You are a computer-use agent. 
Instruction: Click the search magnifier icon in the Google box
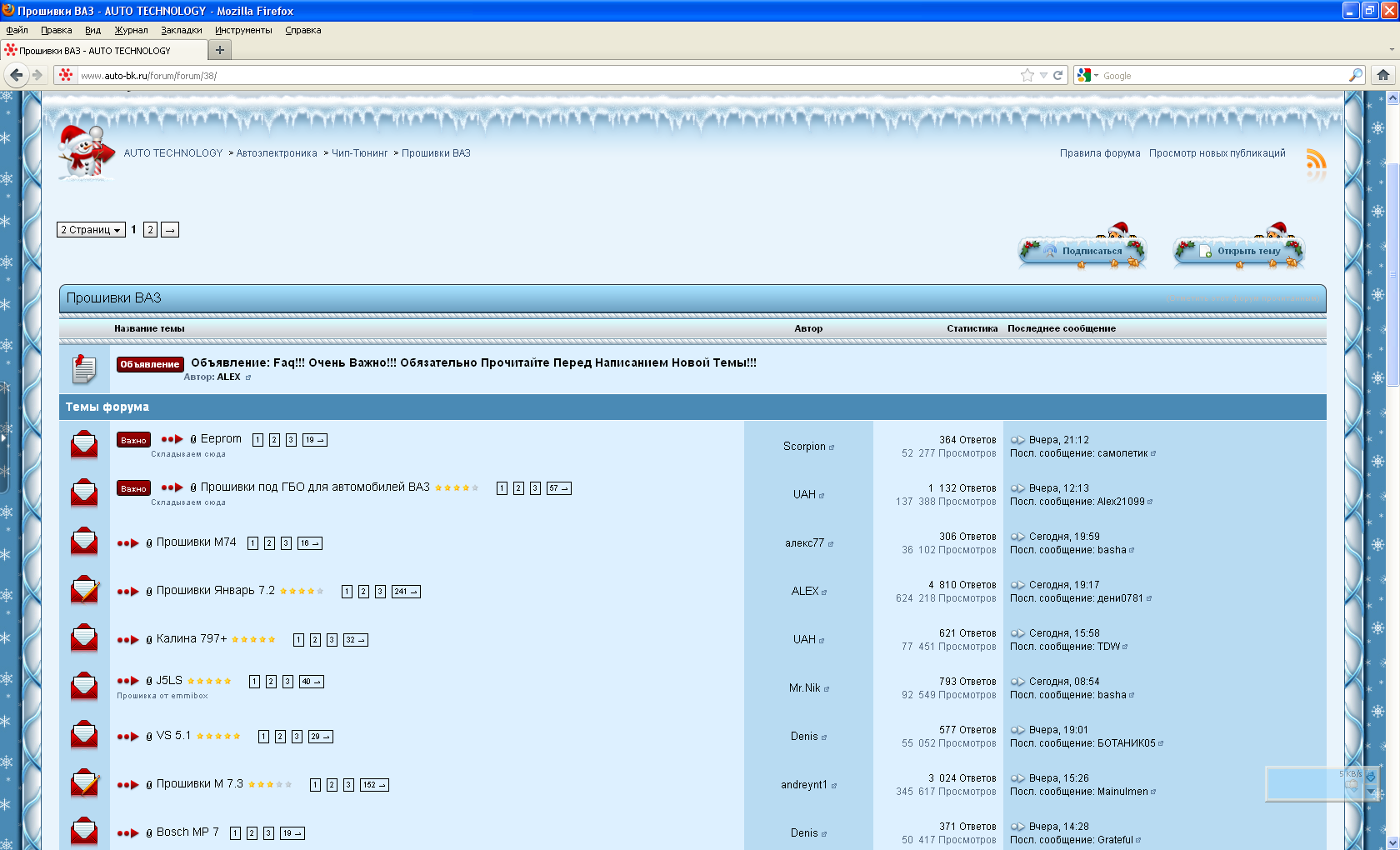click(x=1356, y=75)
